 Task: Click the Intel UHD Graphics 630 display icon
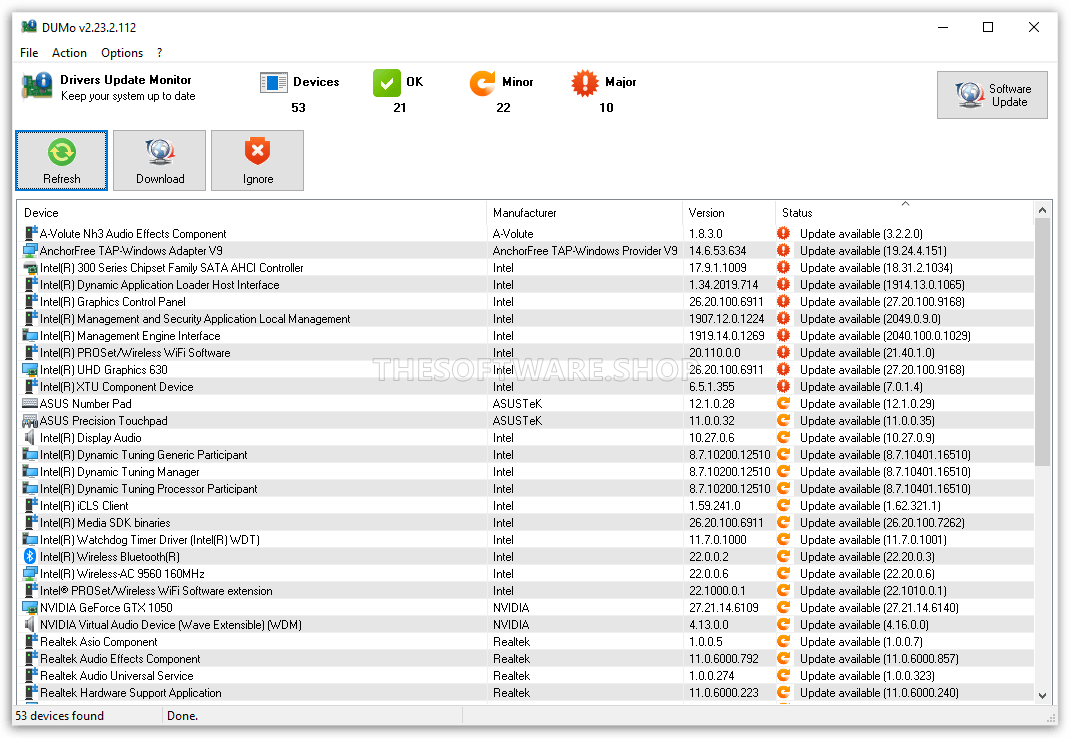[x=31, y=369]
